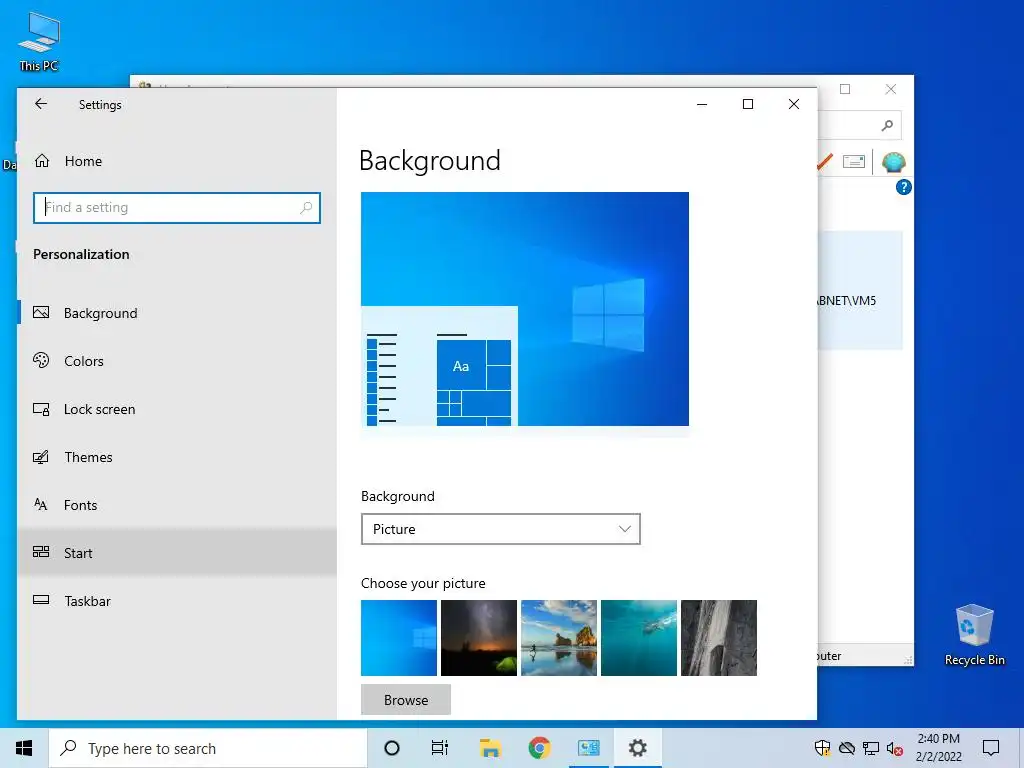Select the Recycle Bin desktop icon
This screenshot has height=768, width=1024.
[974, 634]
